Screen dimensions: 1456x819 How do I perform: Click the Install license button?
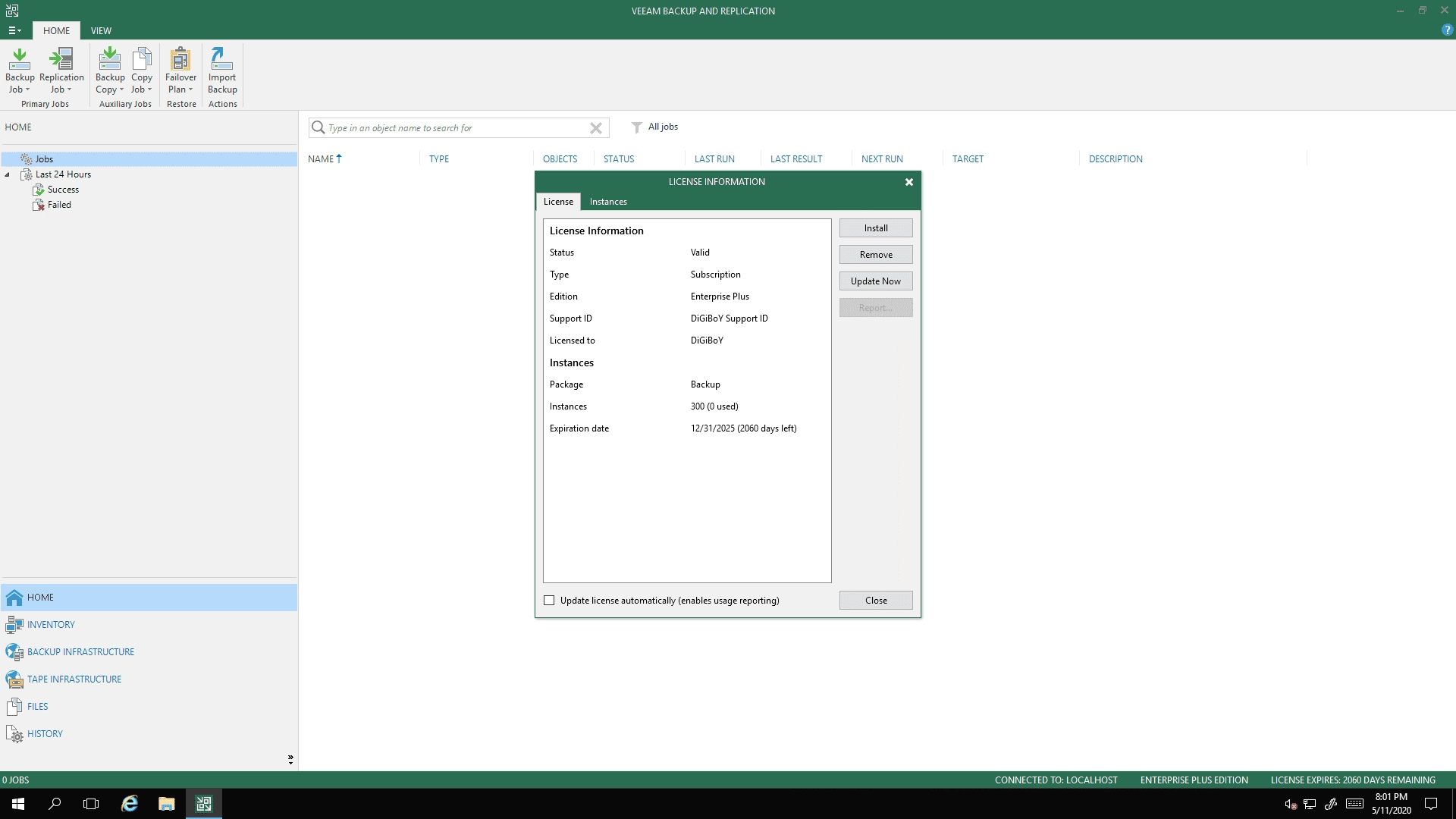(876, 228)
